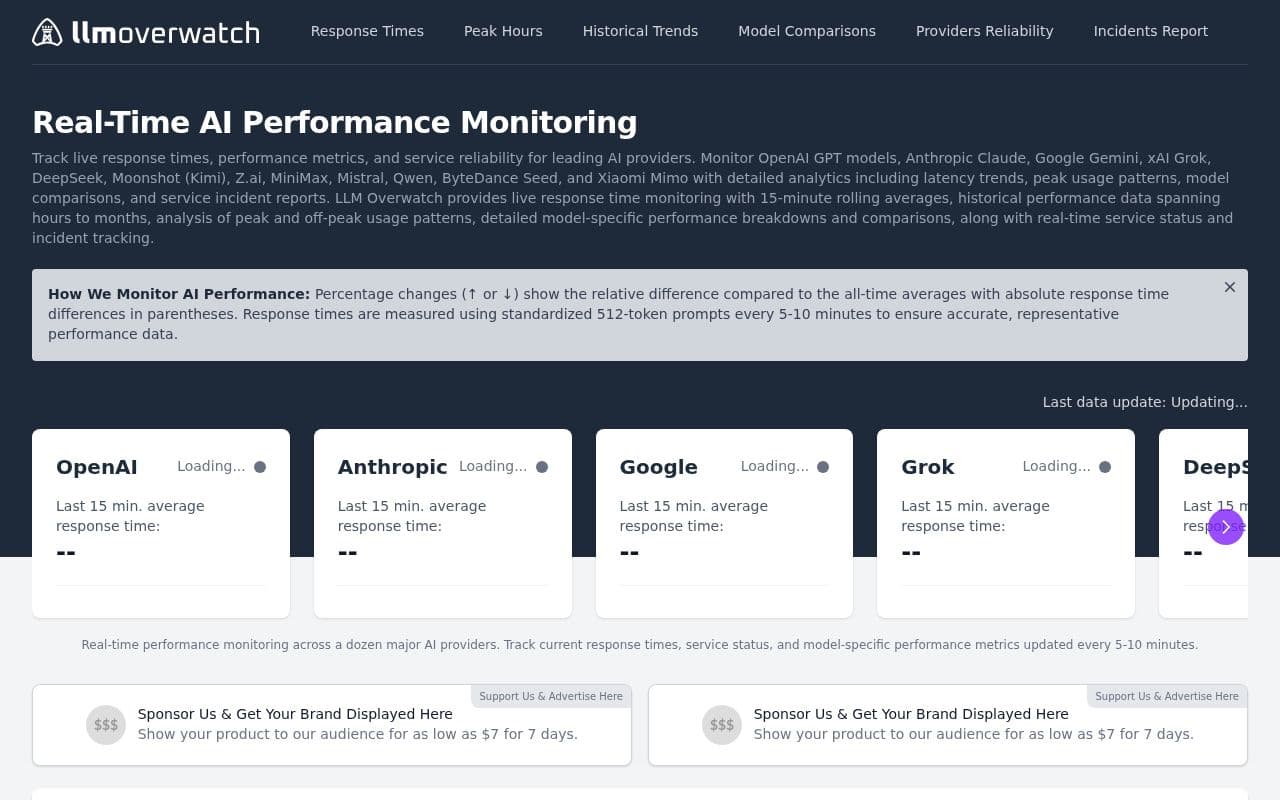Select the OpenAI card heading
Screen dimensions: 1280x800
(x=97, y=467)
